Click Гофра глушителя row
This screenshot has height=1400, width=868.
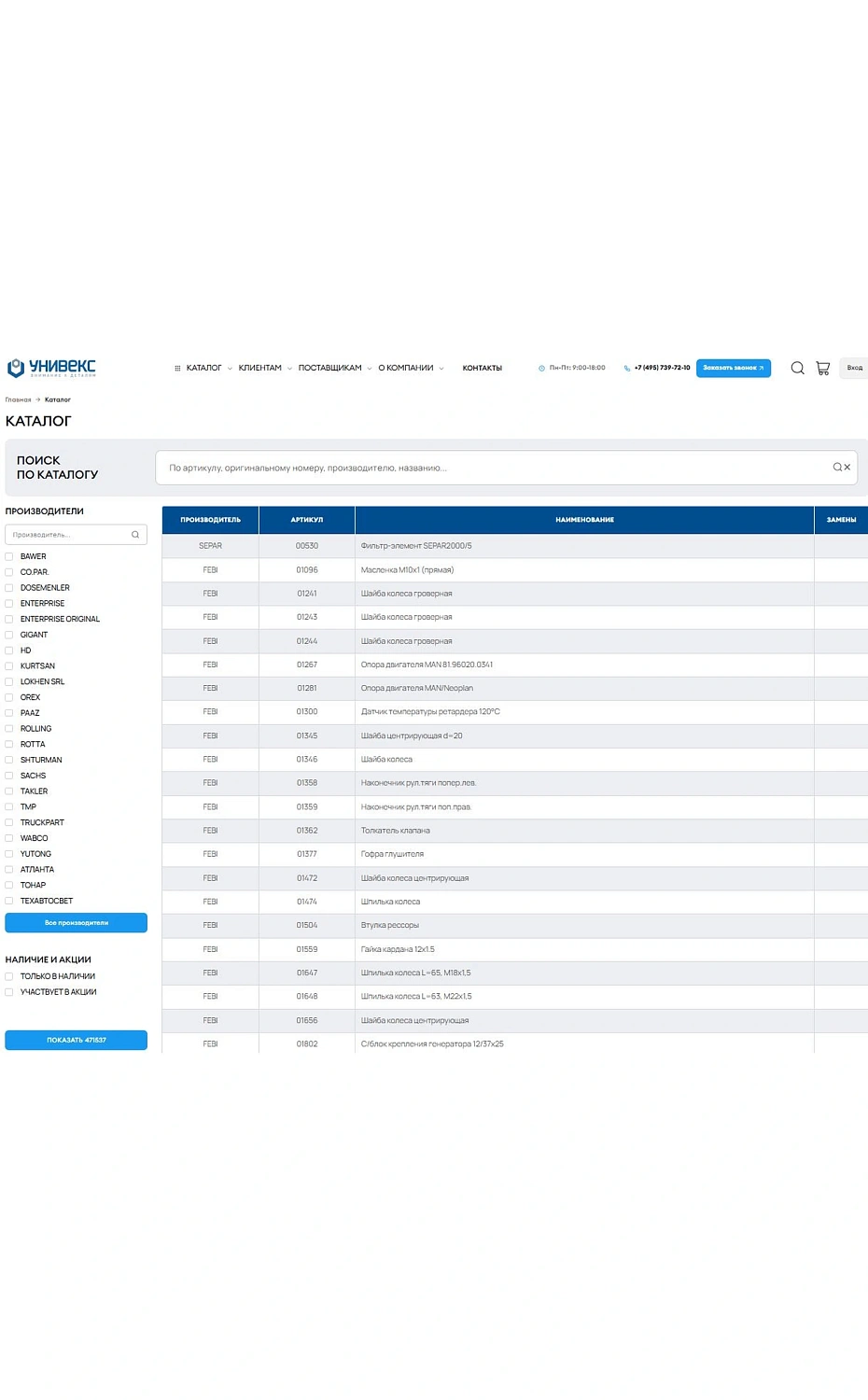[392, 854]
